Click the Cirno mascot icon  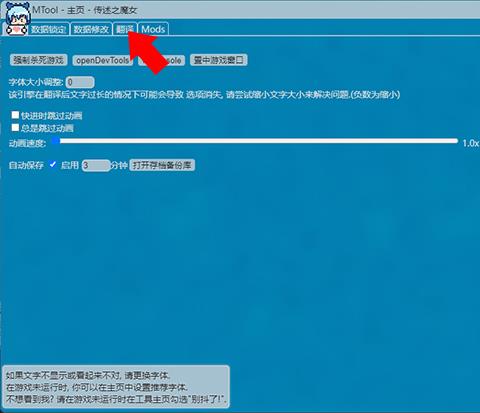point(18,19)
